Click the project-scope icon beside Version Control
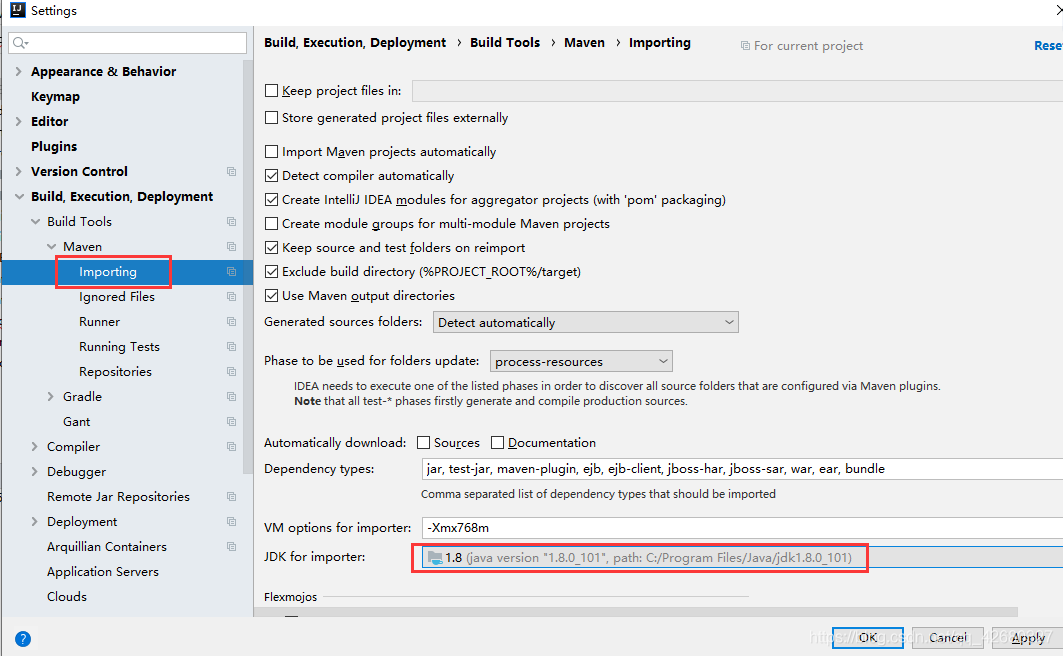Viewport: 1063px width, 656px height. tap(231, 171)
